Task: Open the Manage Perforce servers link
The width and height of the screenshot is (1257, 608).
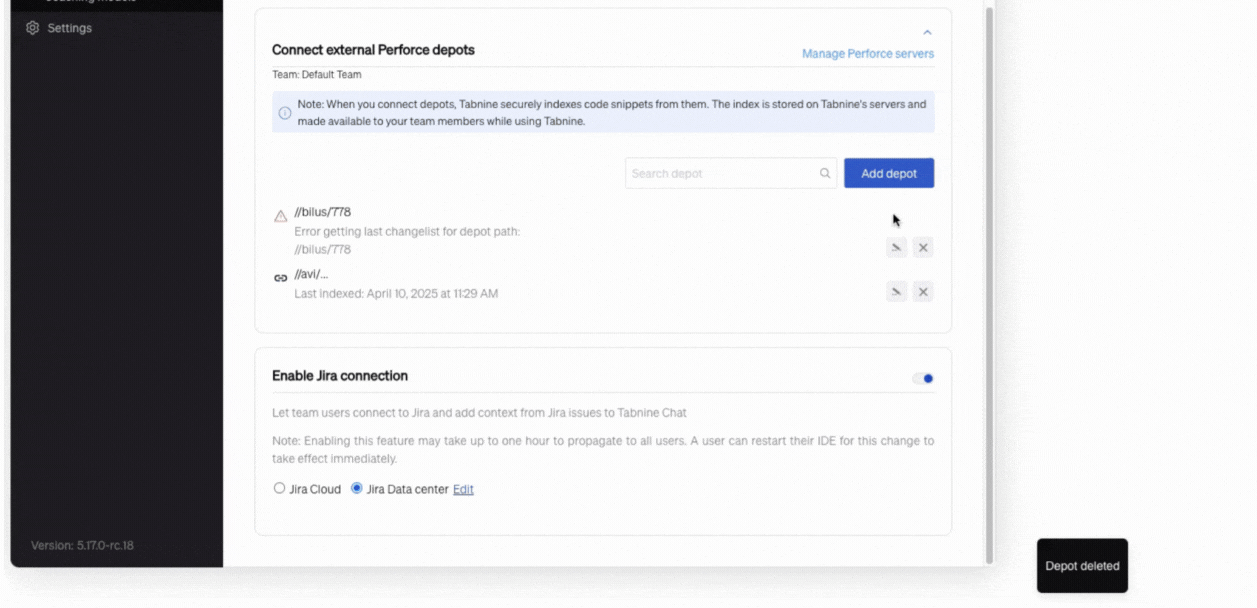Action: pos(867,54)
